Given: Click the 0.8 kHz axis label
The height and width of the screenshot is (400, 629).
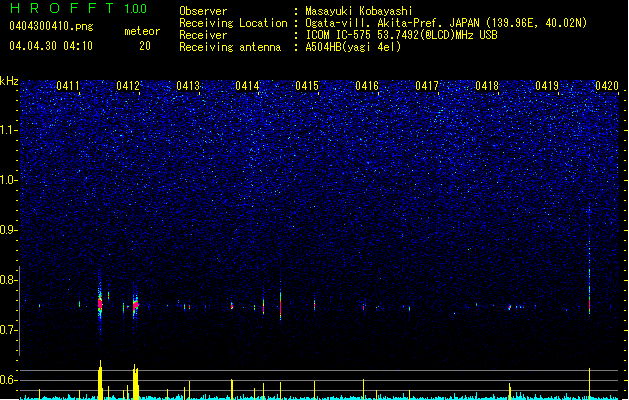Looking at the screenshot, I should click(9, 280).
